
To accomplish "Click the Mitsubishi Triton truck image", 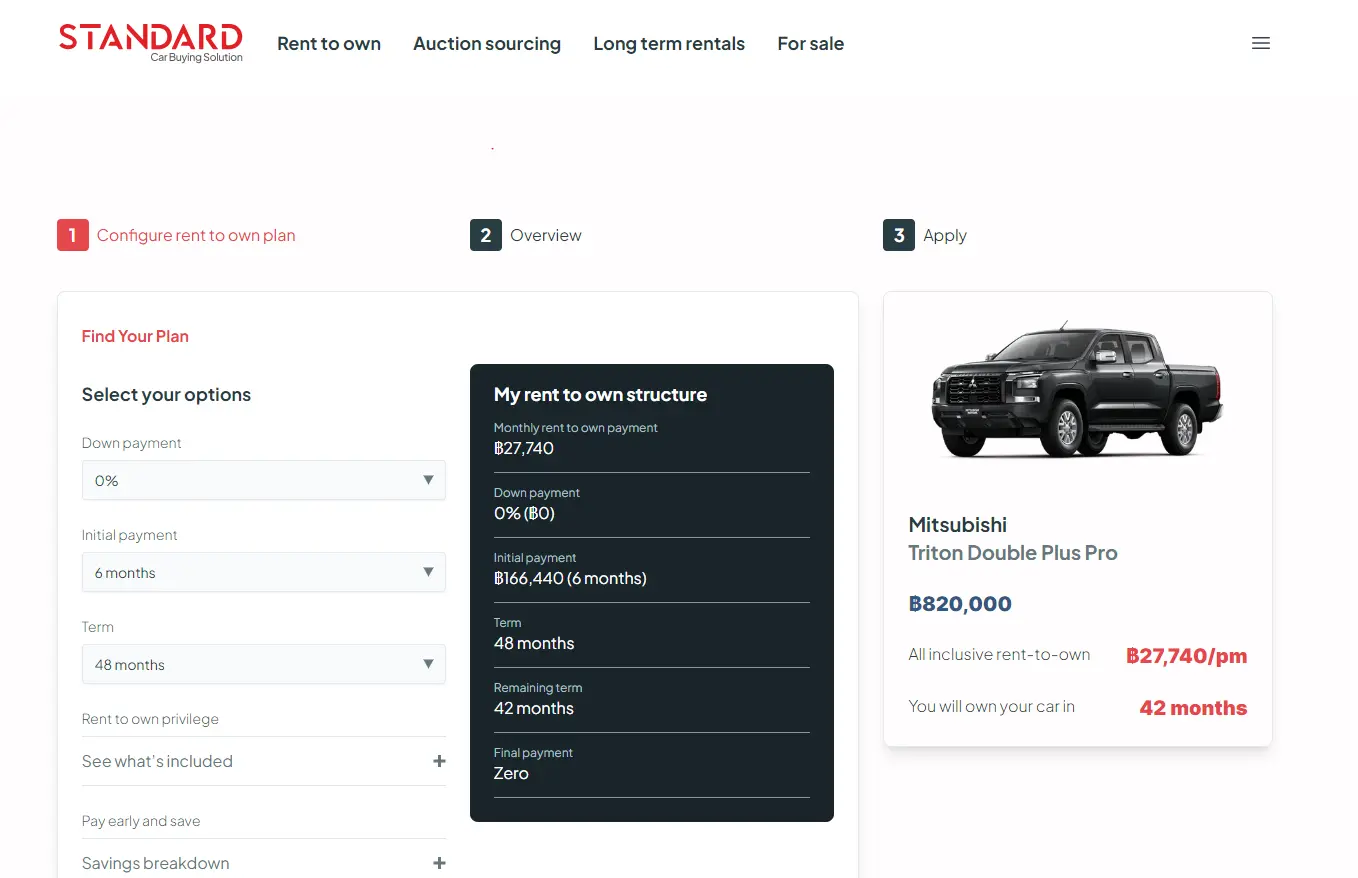I will click(1077, 390).
